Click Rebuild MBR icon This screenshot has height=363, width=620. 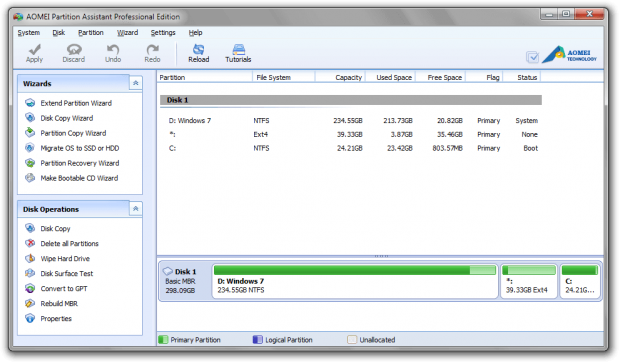(30, 303)
